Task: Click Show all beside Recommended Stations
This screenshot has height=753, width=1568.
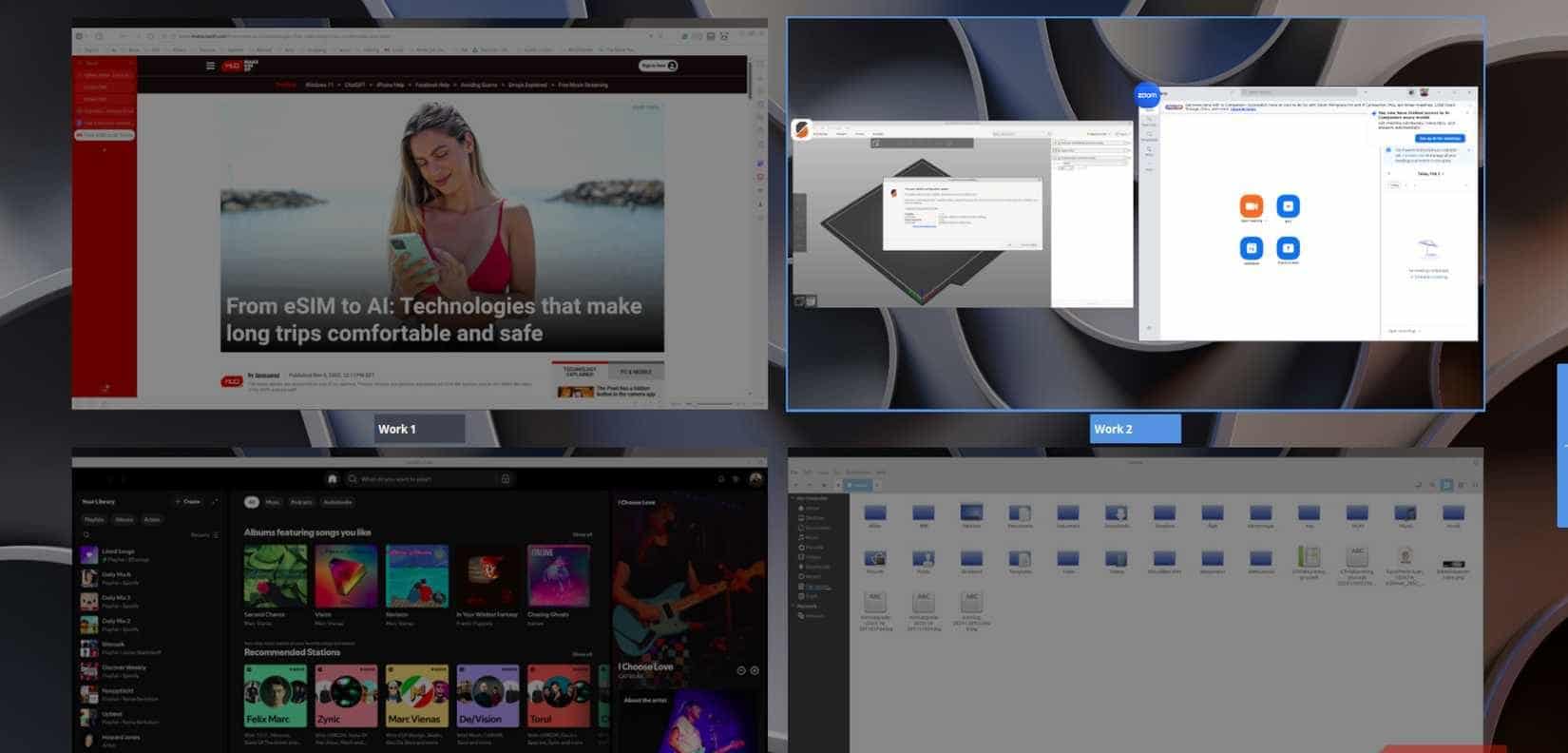Action: pos(582,655)
